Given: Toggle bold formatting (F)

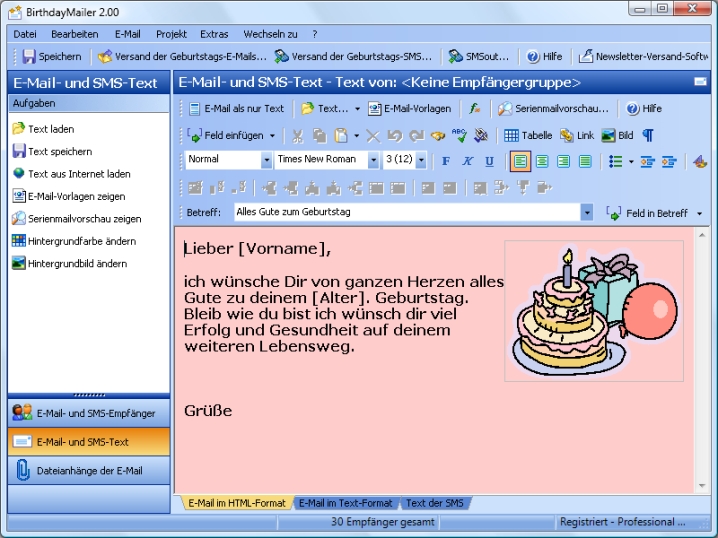Looking at the screenshot, I should [446, 161].
